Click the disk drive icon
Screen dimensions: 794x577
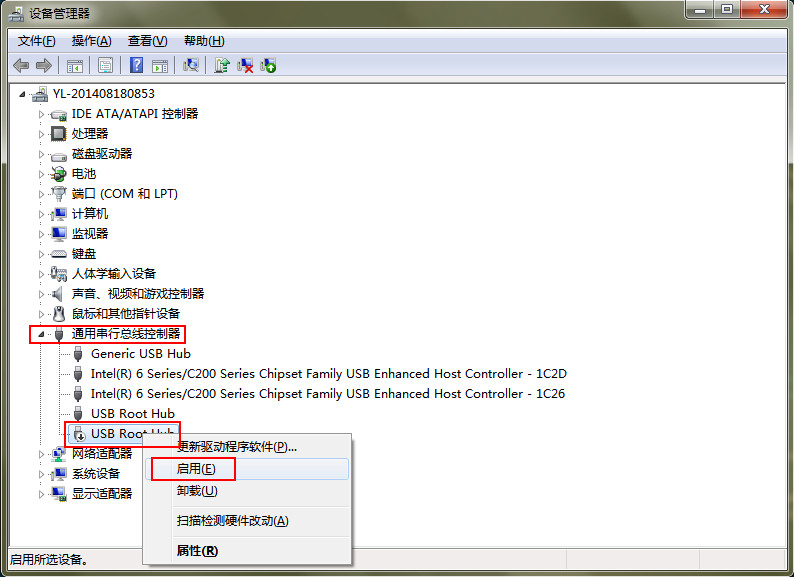pos(59,155)
